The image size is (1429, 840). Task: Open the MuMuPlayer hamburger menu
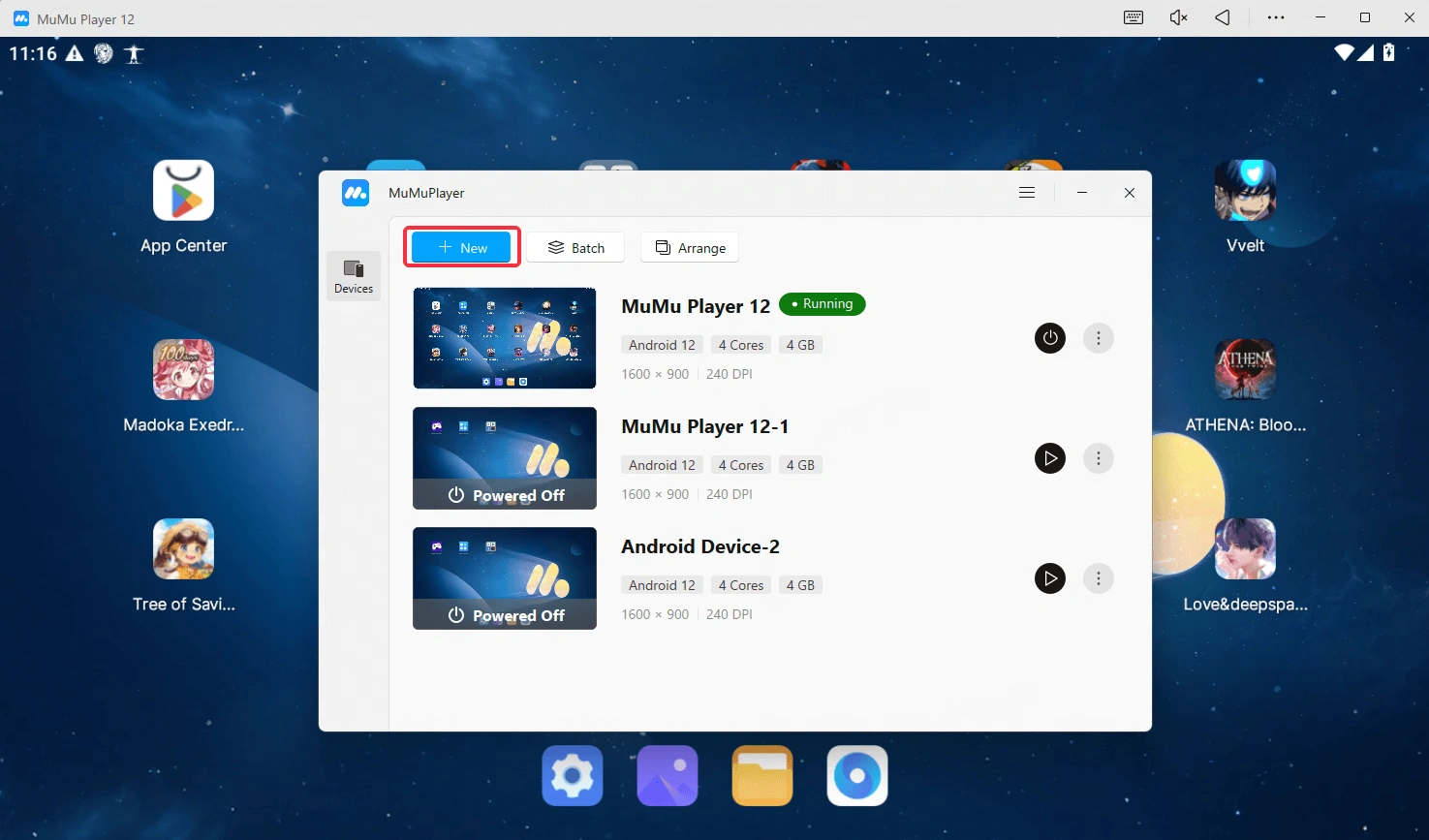tap(1027, 193)
